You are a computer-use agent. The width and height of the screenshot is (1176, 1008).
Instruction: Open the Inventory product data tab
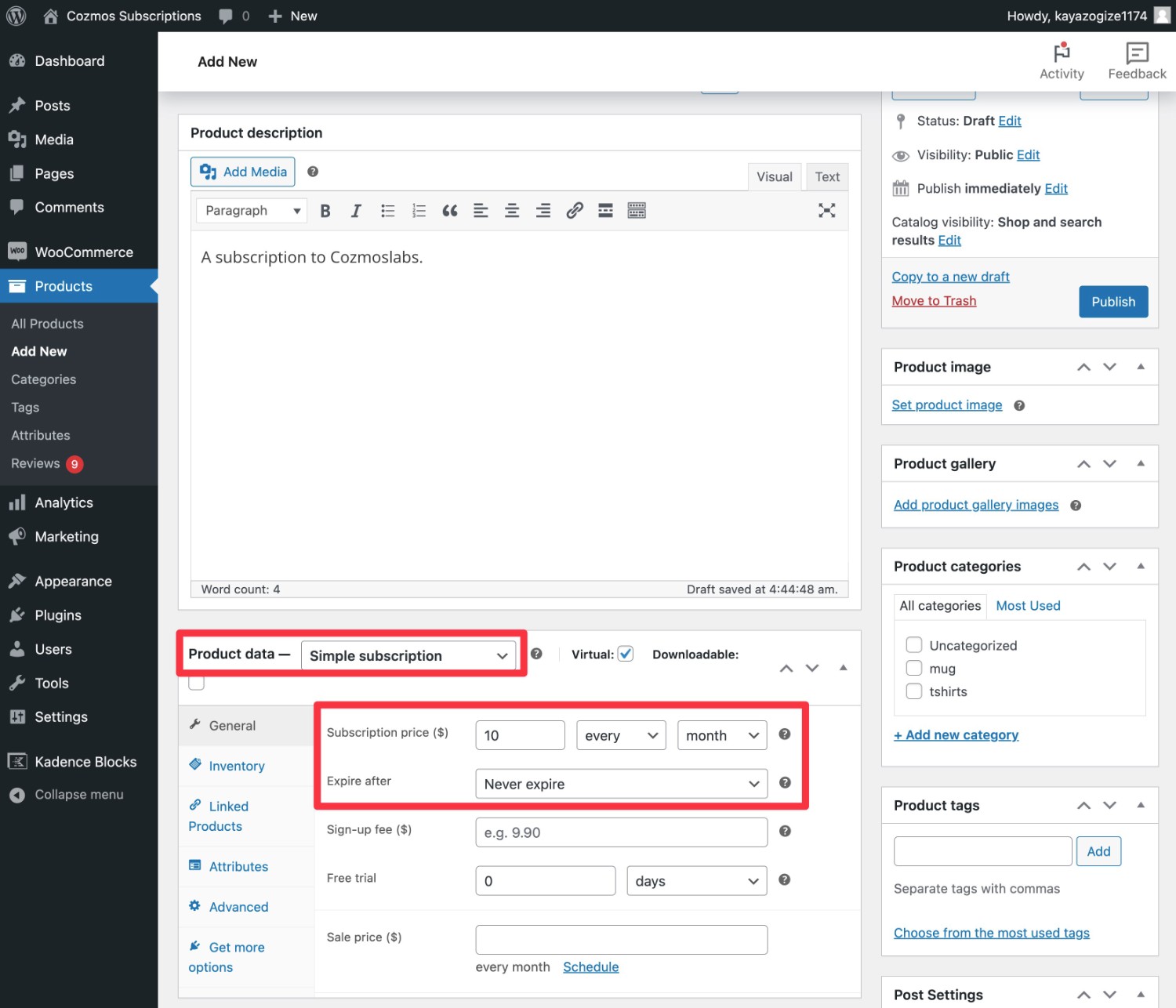(237, 766)
